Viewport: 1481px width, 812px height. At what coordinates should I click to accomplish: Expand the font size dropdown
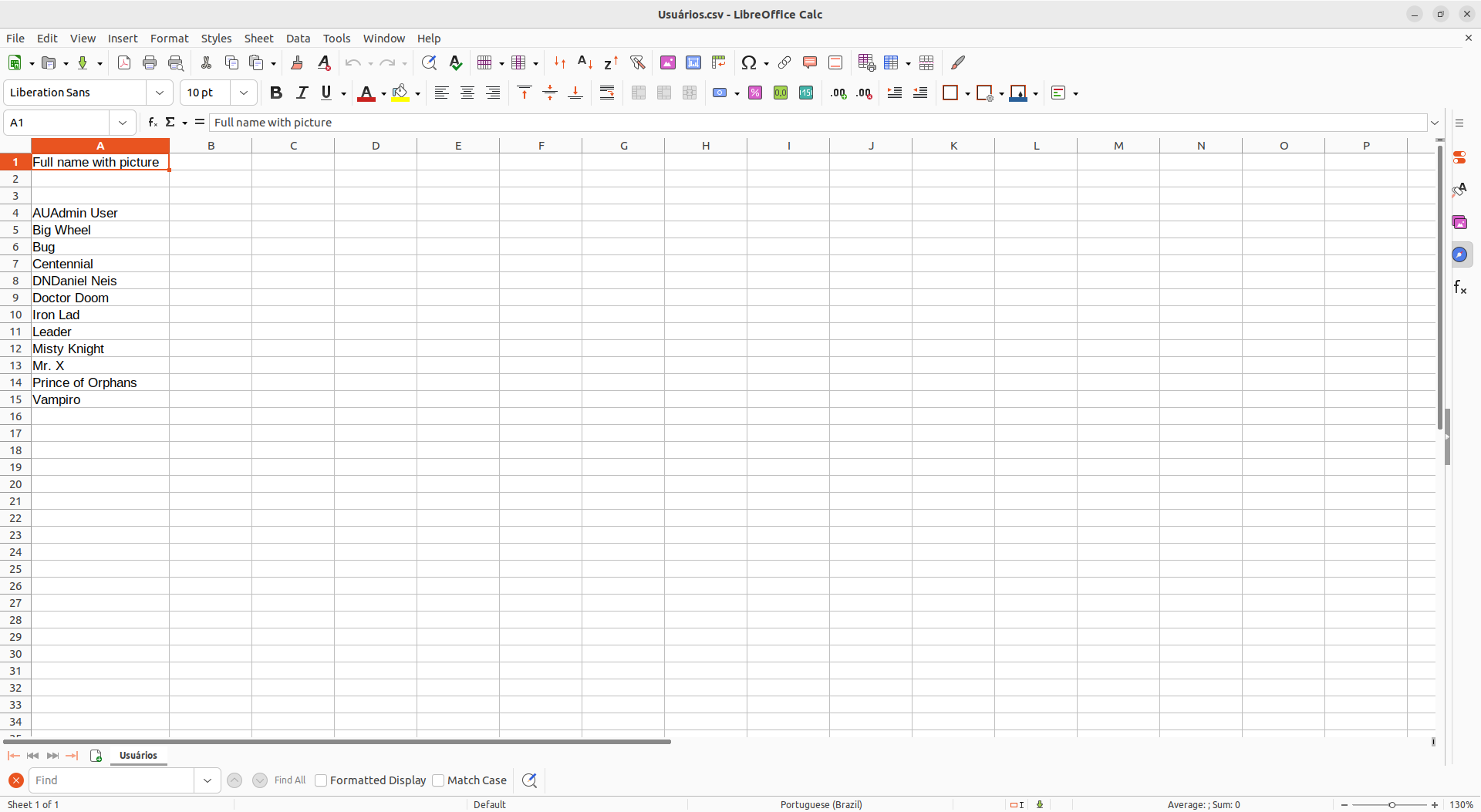tap(244, 93)
